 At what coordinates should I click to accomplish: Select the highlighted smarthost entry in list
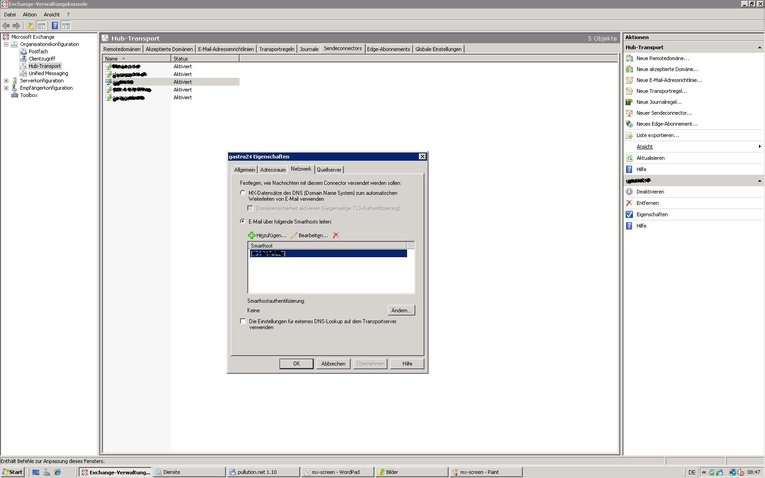[328, 254]
